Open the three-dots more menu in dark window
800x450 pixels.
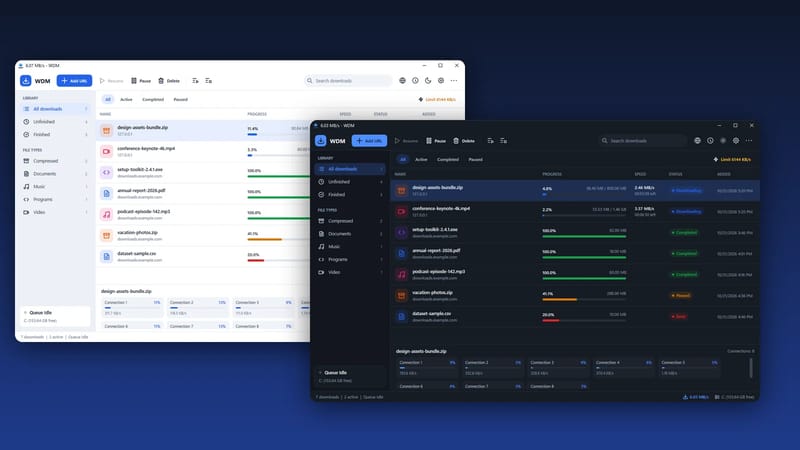coord(748,141)
